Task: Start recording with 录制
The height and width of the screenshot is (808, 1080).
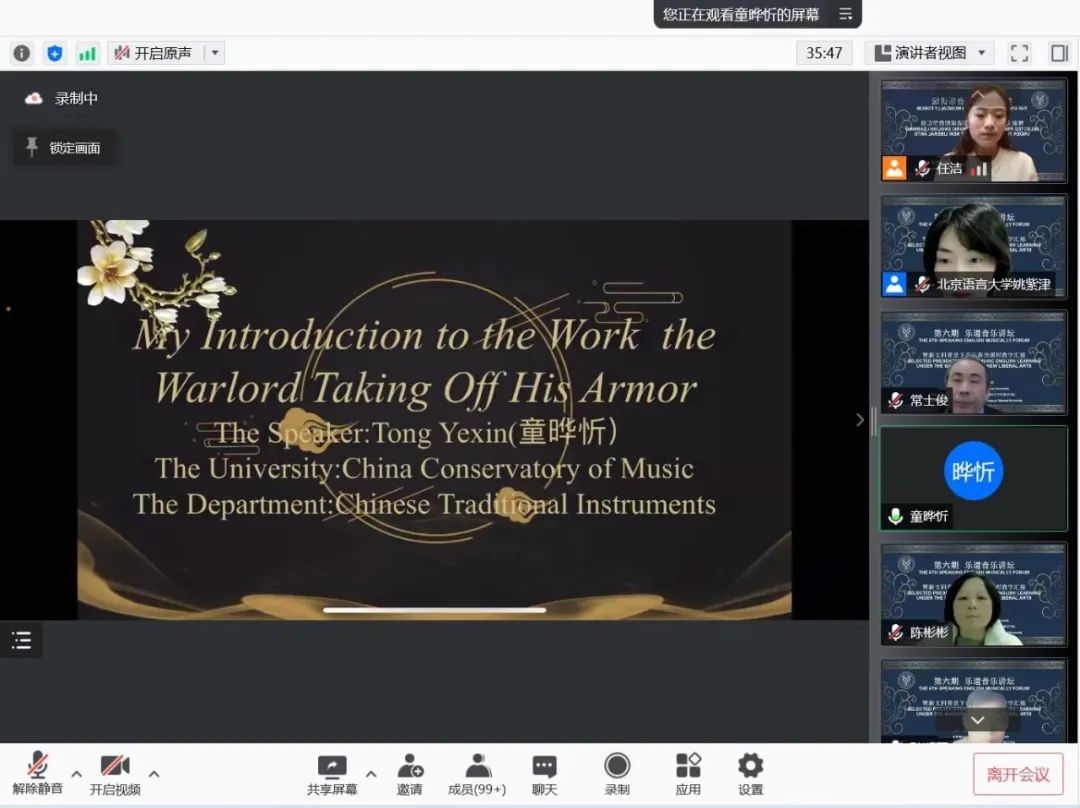Action: [x=617, y=774]
